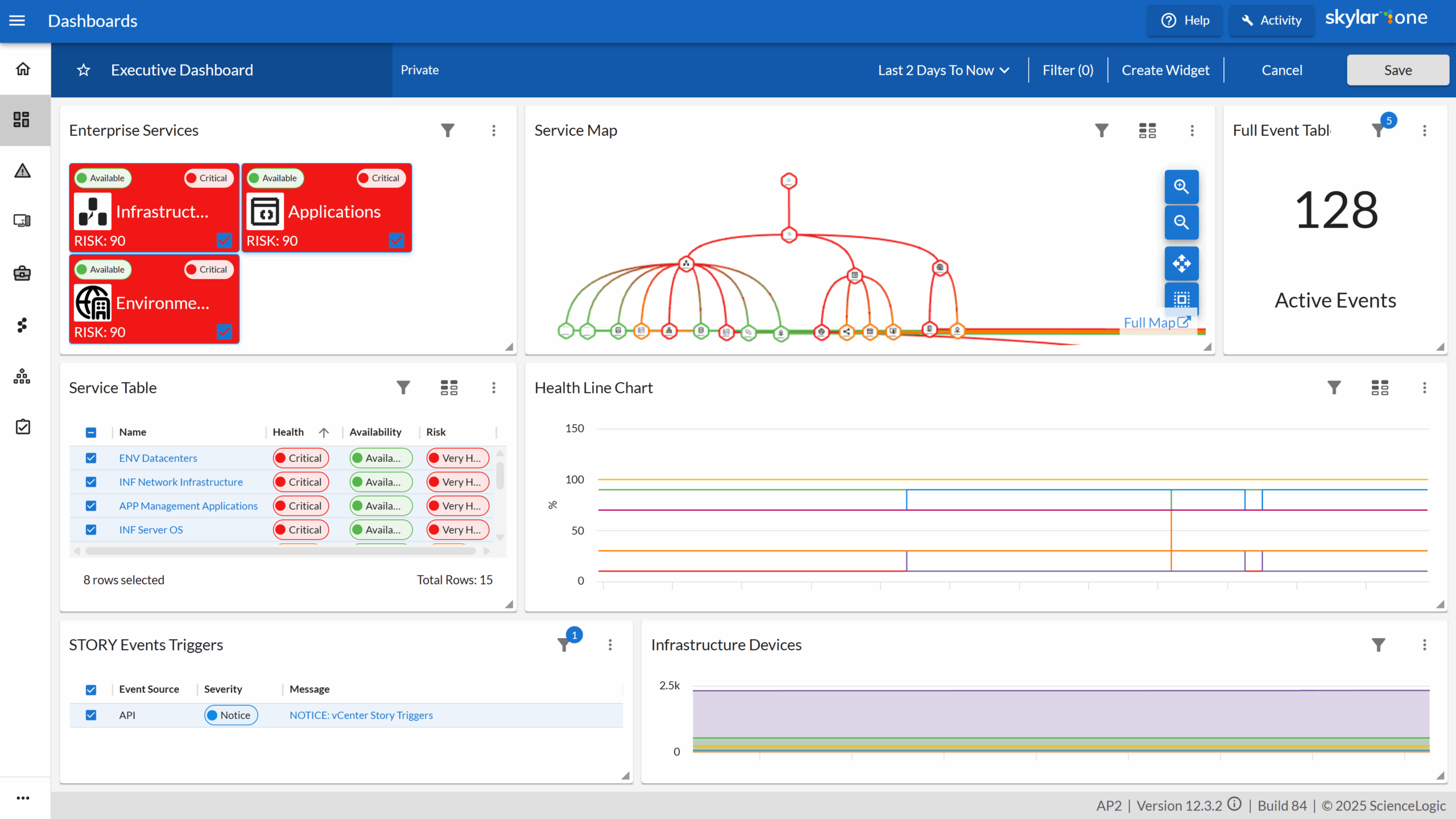
Task: Open the Service Map overflow menu
Action: 1193,130
